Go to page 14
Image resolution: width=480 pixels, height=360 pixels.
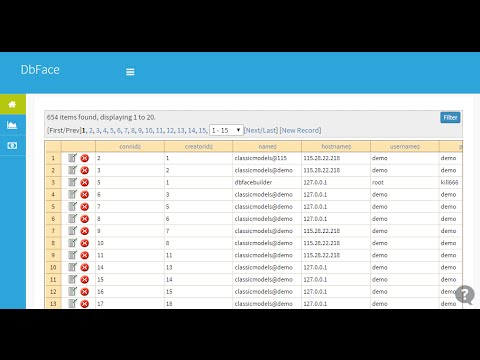(191, 130)
